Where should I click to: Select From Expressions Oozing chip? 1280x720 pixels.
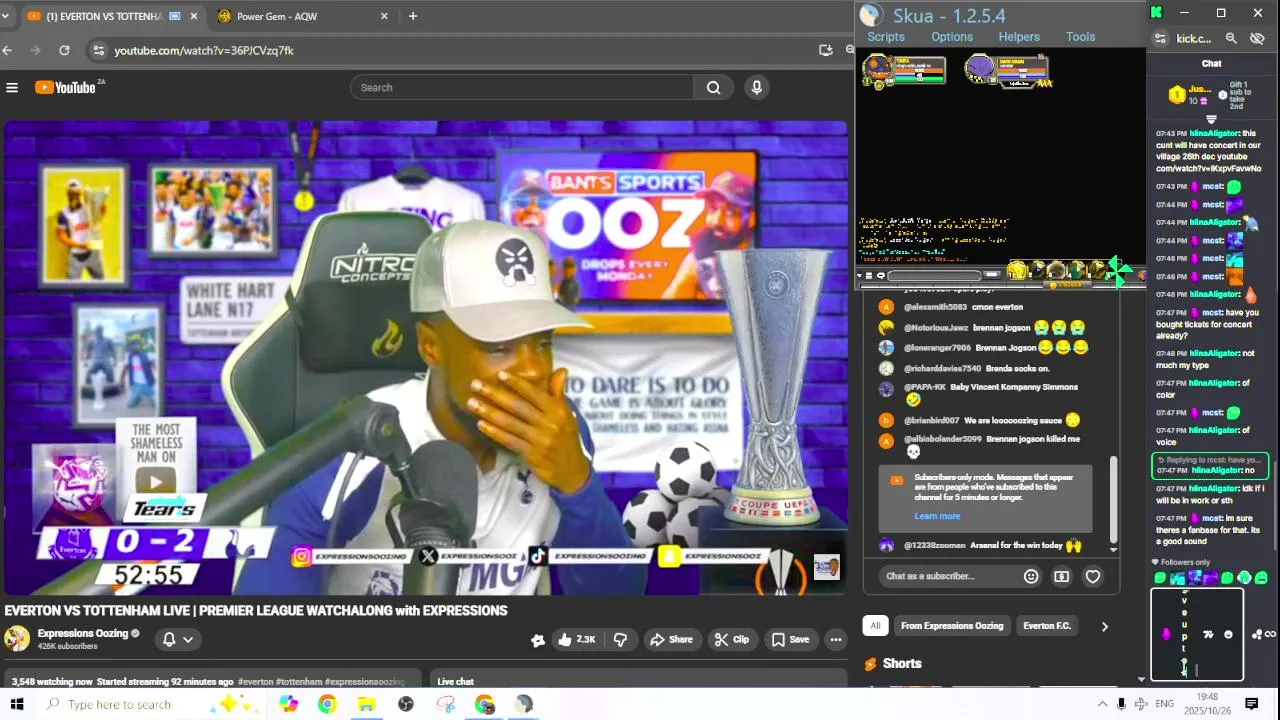(952, 626)
